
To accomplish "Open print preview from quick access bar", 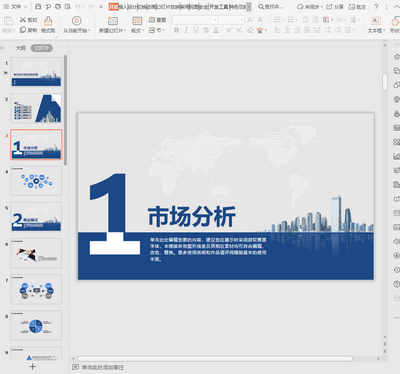I will [x=68, y=7].
